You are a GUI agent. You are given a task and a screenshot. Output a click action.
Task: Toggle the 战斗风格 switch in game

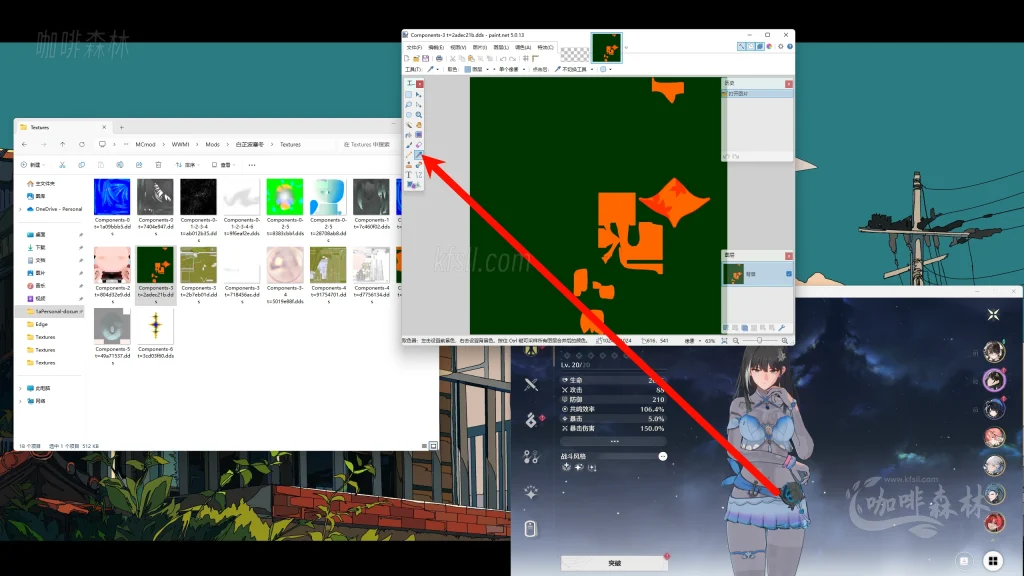click(x=662, y=456)
